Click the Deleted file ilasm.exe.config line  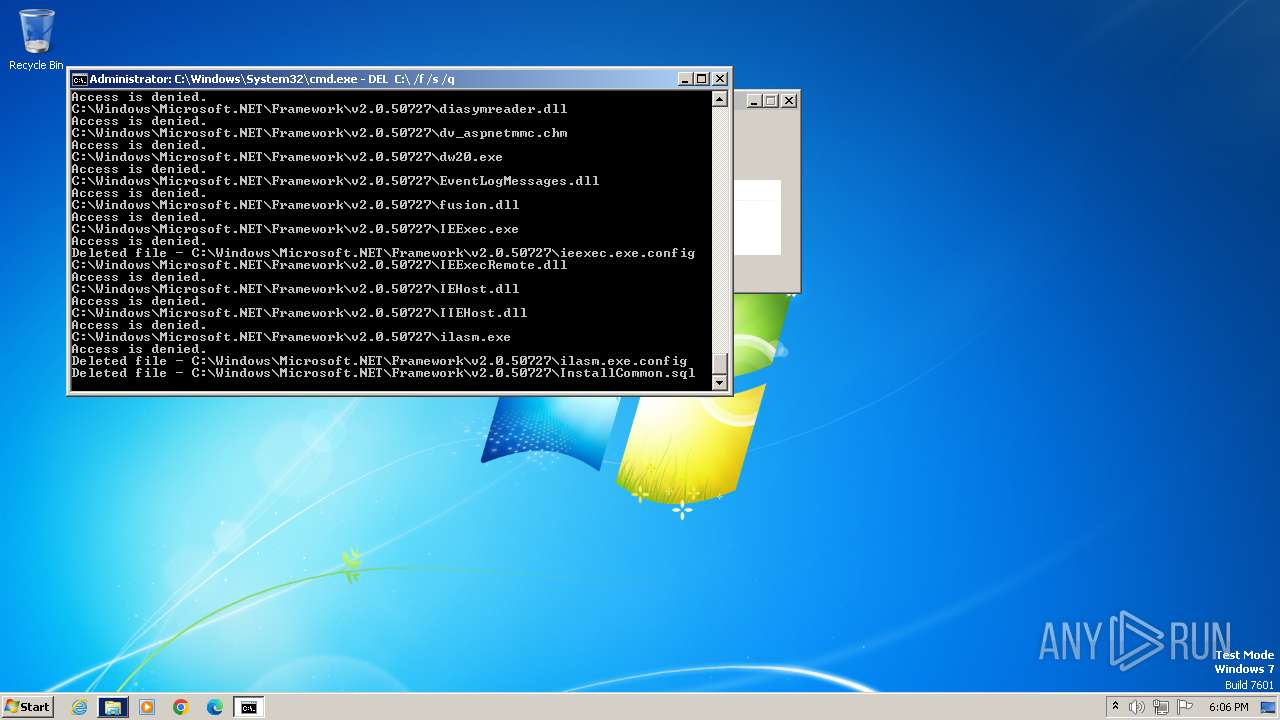[379, 361]
